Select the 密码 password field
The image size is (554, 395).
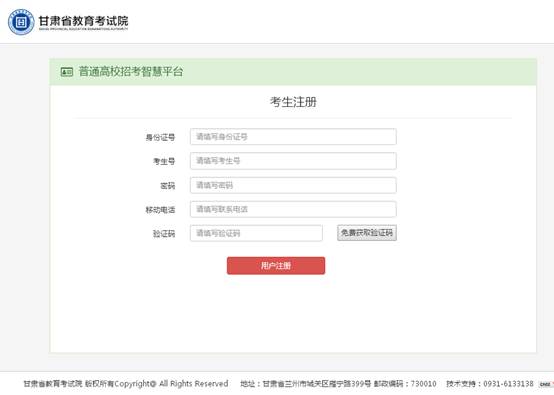[x=293, y=185]
